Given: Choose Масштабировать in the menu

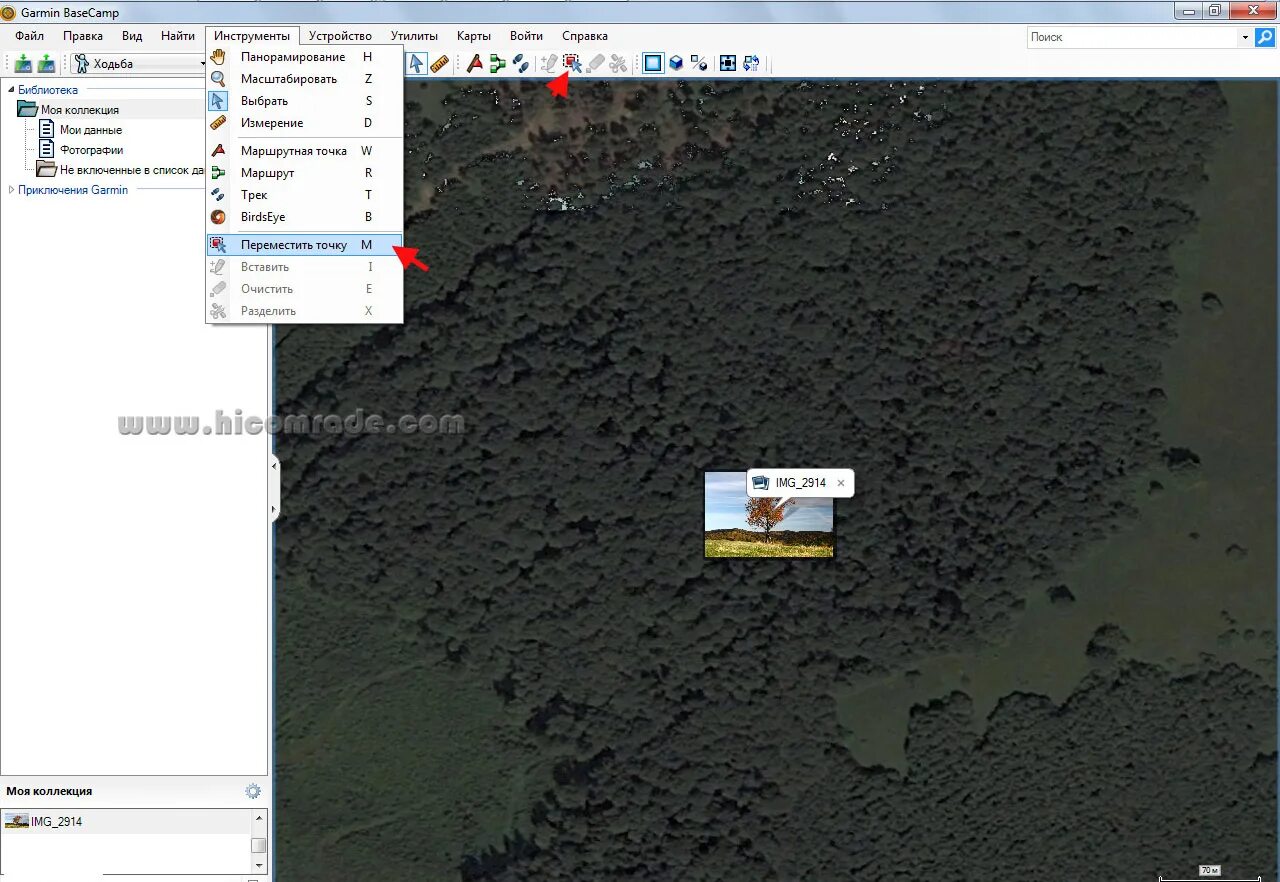Looking at the screenshot, I should tap(304, 79).
